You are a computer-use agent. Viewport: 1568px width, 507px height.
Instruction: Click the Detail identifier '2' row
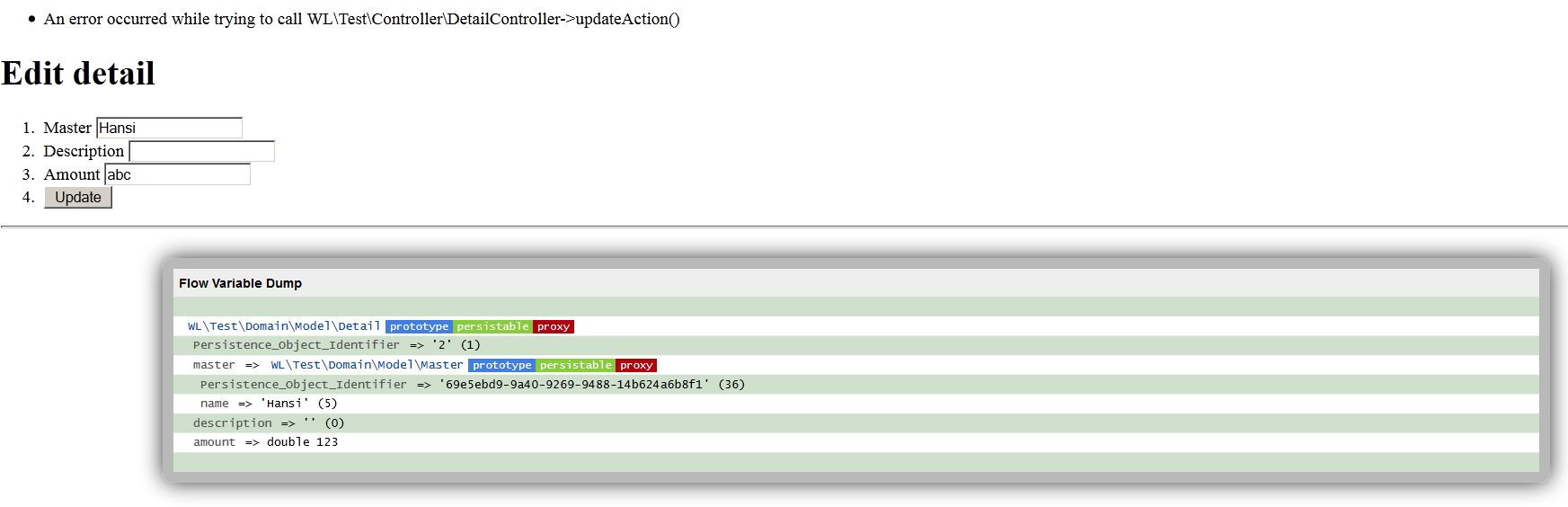pyautogui.click(x=336, y=345)
